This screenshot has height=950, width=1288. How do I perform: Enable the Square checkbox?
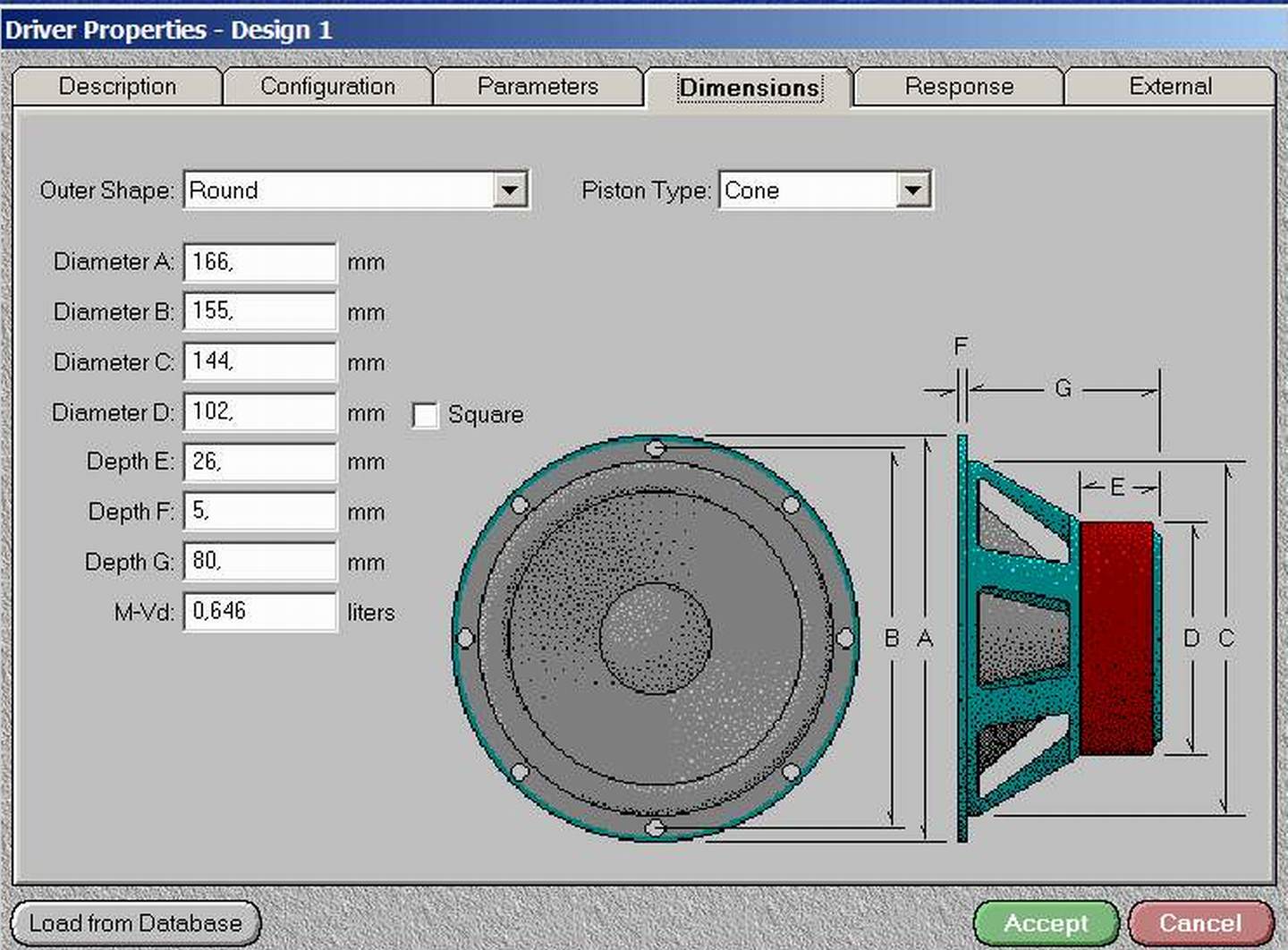coord(425,415)
